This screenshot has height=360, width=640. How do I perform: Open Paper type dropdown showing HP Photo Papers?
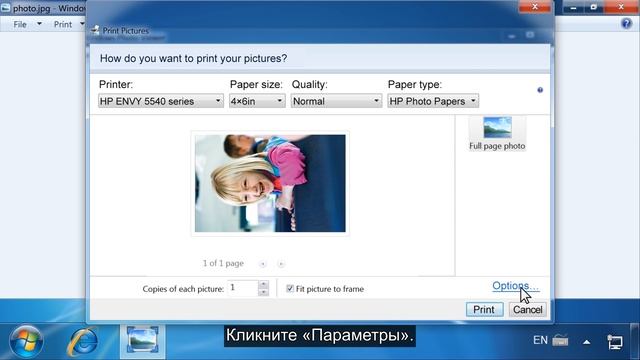(433, 101)
